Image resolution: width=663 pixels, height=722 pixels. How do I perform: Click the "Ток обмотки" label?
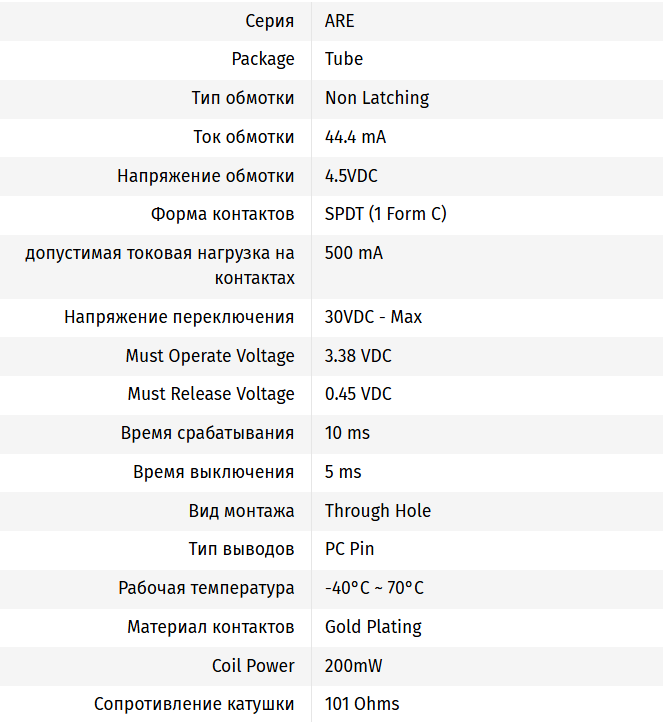[244, 137]
